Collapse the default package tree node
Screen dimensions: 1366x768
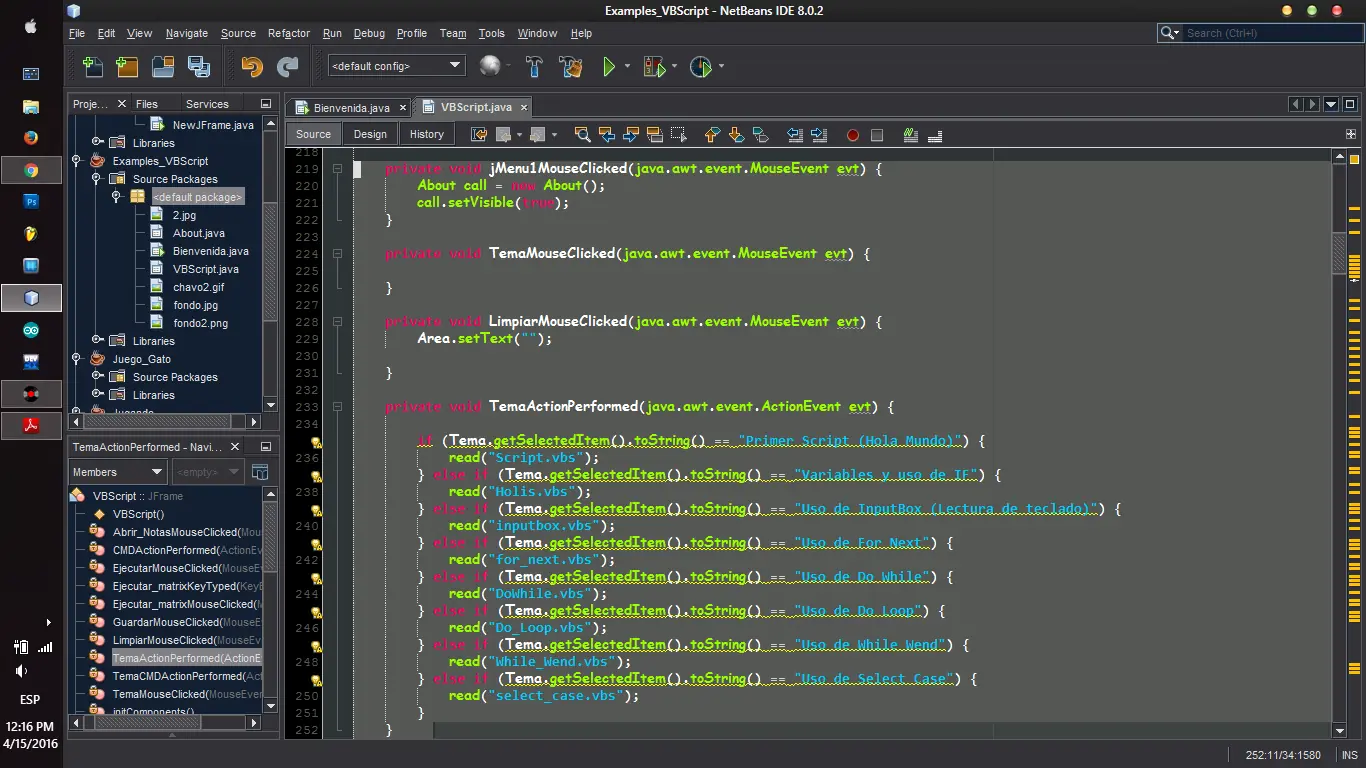tap(116, 197)
